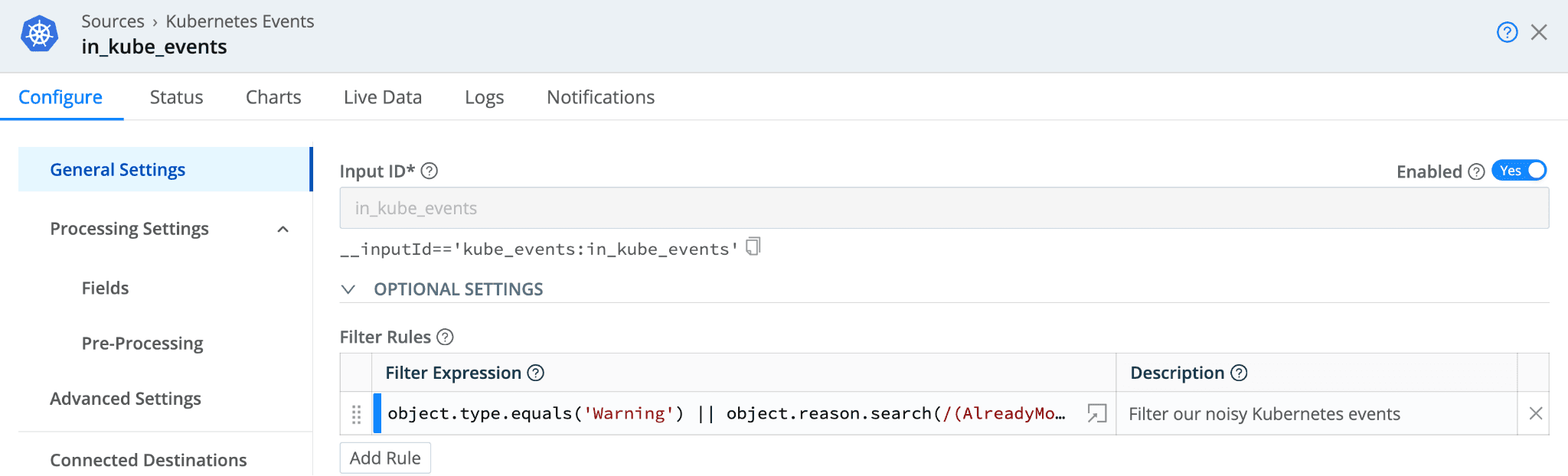
Task: Collapse the Optional Settings section
Action: pyautogui.click(x=348, y=289)
